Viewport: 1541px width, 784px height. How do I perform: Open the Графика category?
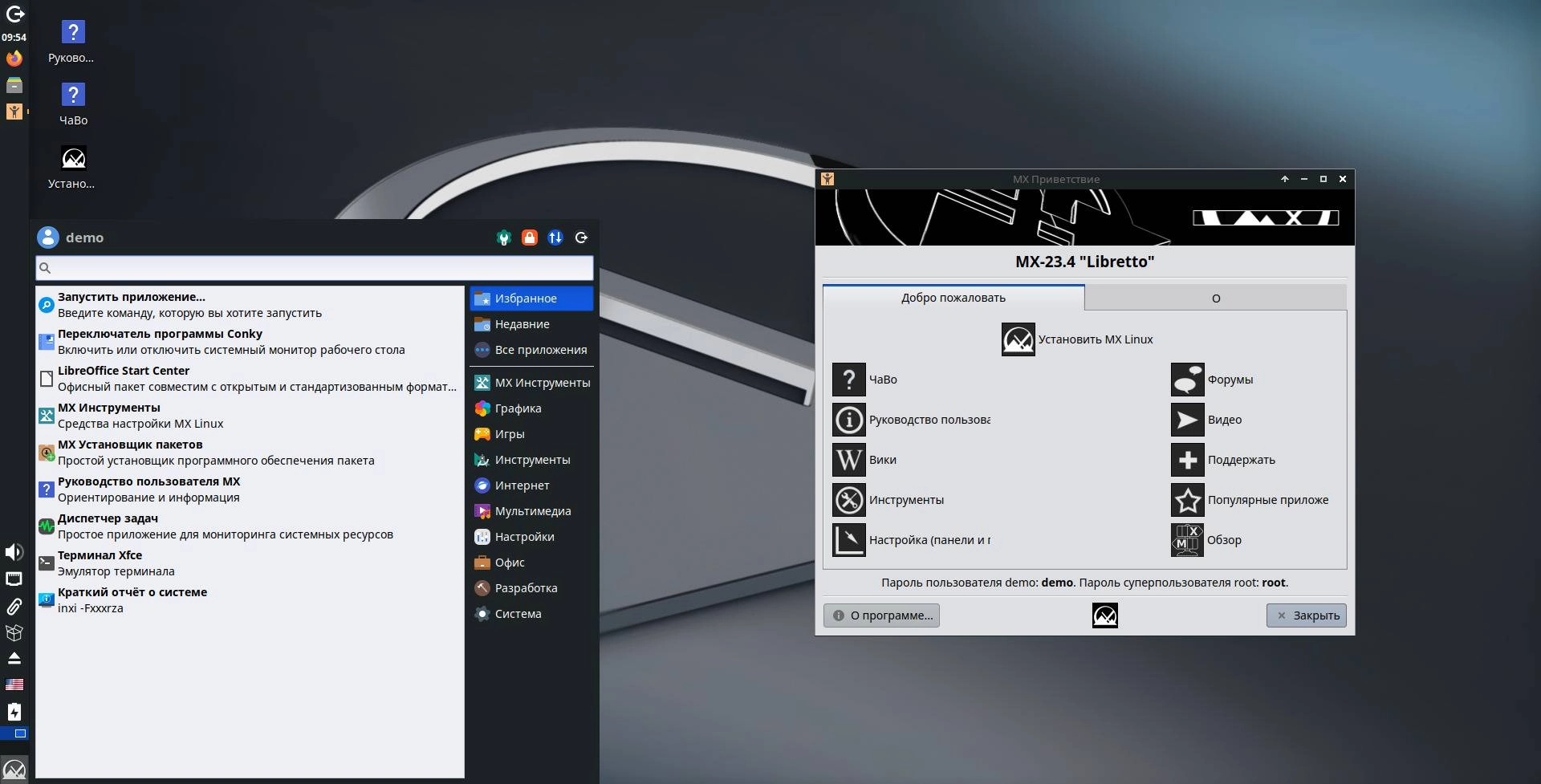531,408
